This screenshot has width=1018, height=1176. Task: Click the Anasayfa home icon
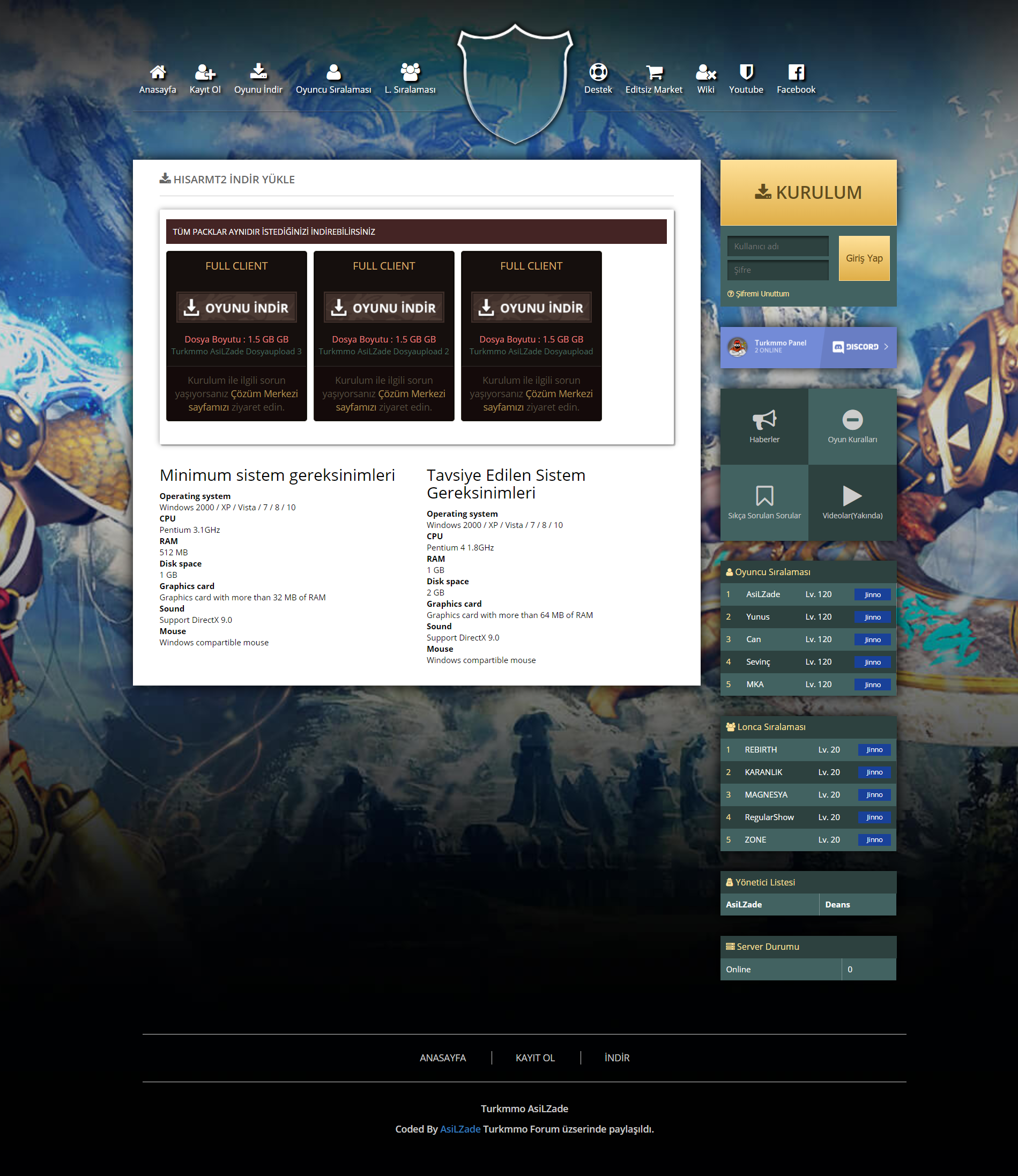point(158,72)
